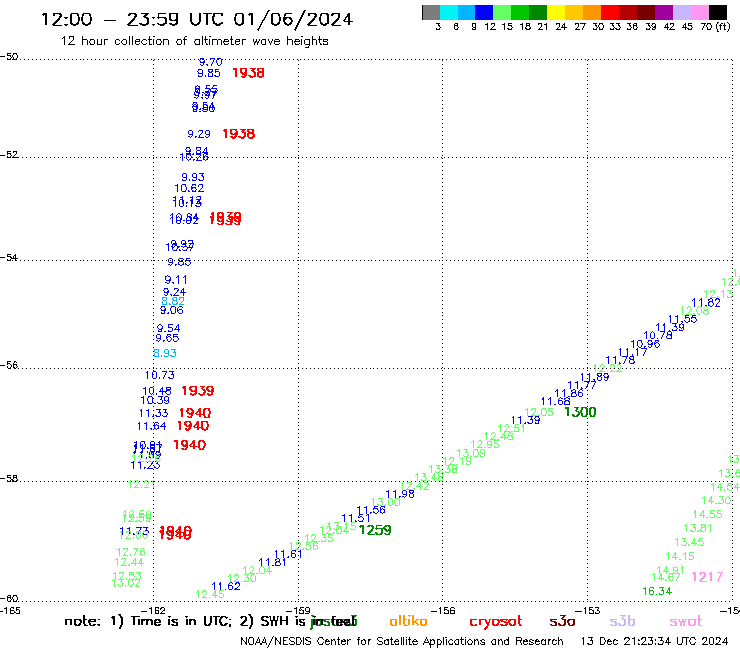
Task: Click the 11.64 wave height reading
Action: pos(151,426)
